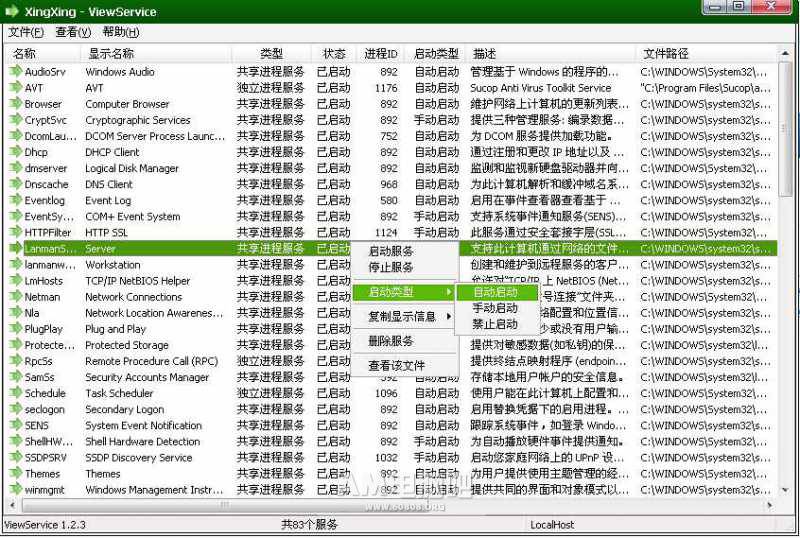800x538 pixels.
Task: Select the Eventlog service icon
Action: point(16,200)
